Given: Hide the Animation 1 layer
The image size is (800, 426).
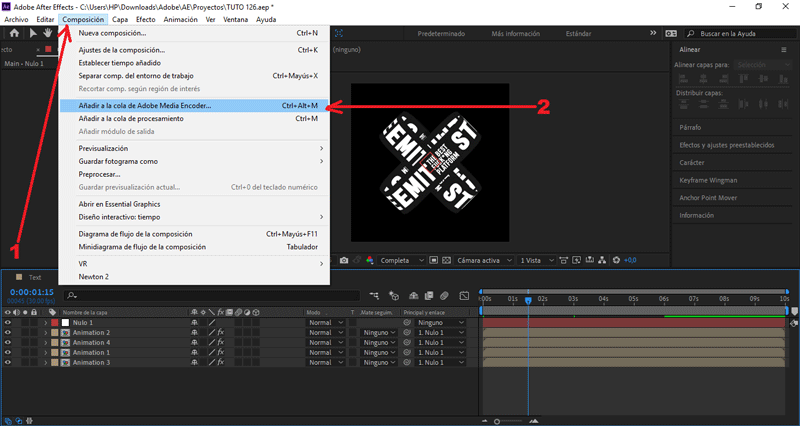Looking at the screenshot, I should [x=8, y=353].
